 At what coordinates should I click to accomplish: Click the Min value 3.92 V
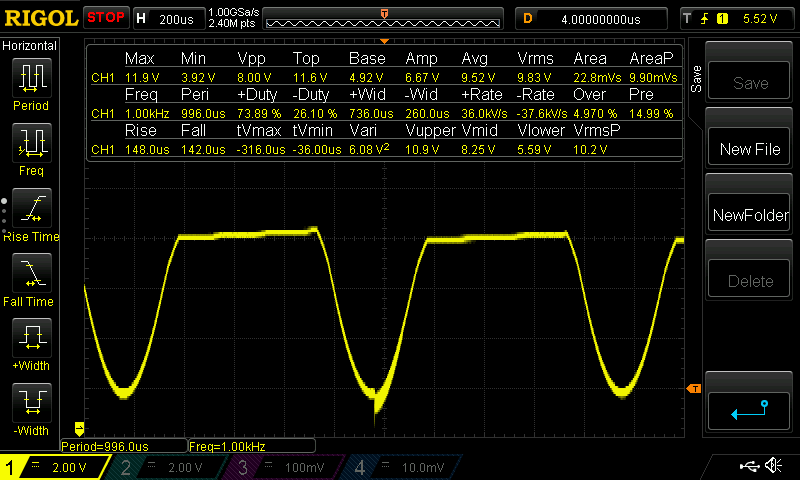coord(198,78)
